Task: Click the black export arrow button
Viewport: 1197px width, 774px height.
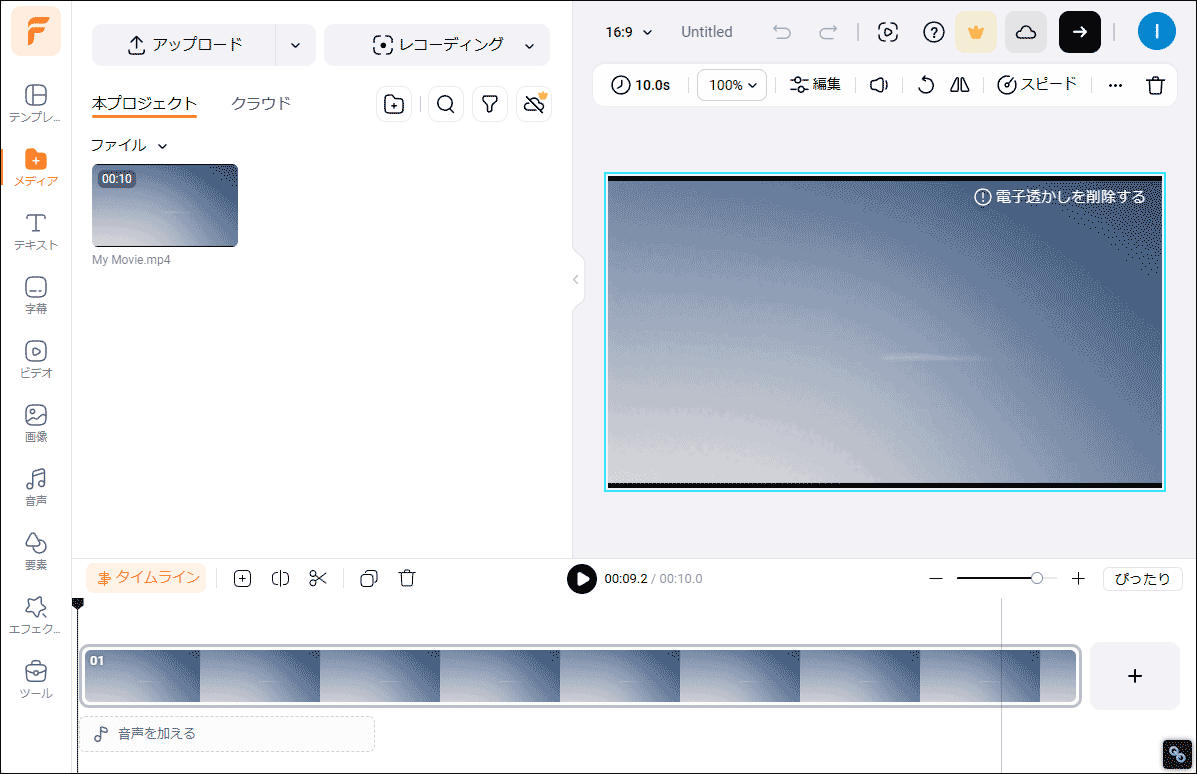Action: tap(1079, 32)
